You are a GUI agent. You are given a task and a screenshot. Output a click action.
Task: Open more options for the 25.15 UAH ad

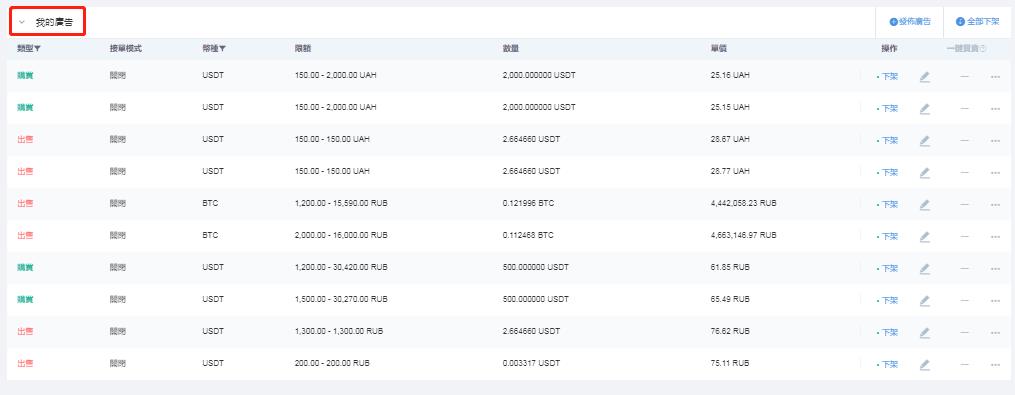(x=995, y=109)
